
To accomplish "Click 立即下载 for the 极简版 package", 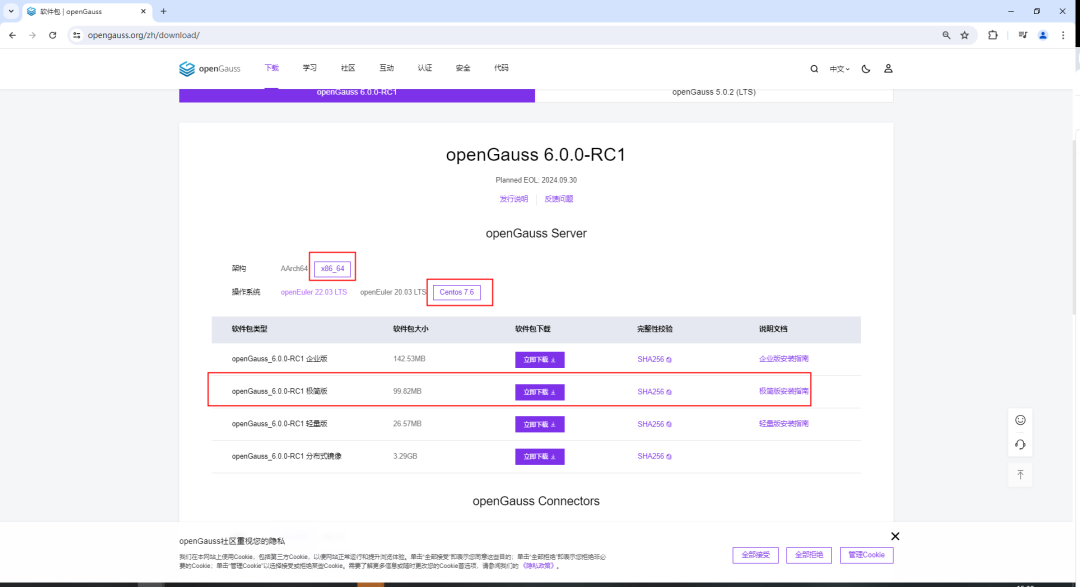I will [x=539, y=391].
